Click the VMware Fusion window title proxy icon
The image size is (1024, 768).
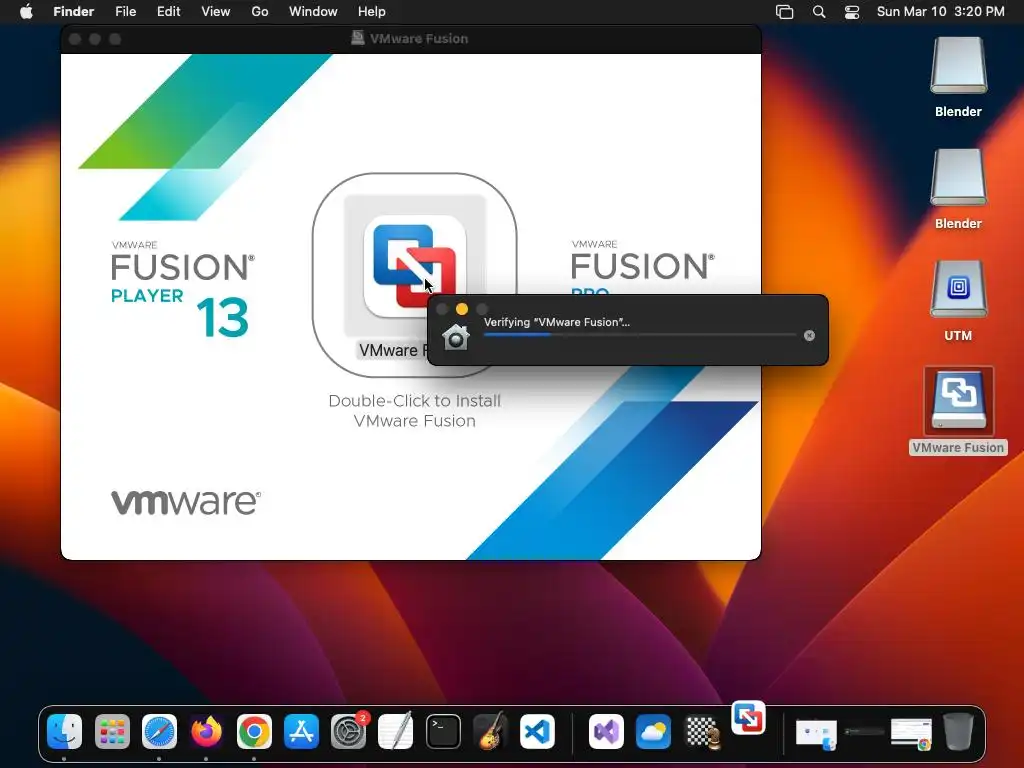pyautogui.click(x=357, y=38)
